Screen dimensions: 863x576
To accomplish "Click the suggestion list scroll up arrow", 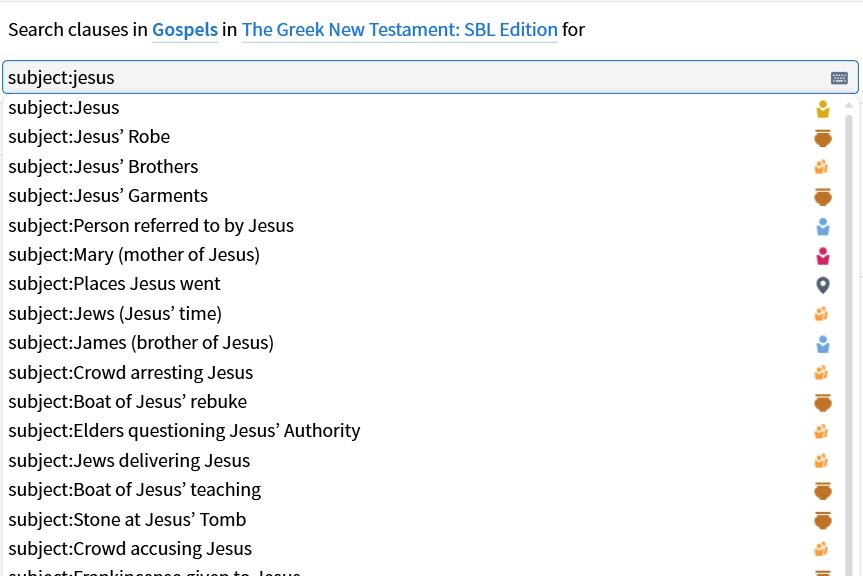I will [849, 105].
